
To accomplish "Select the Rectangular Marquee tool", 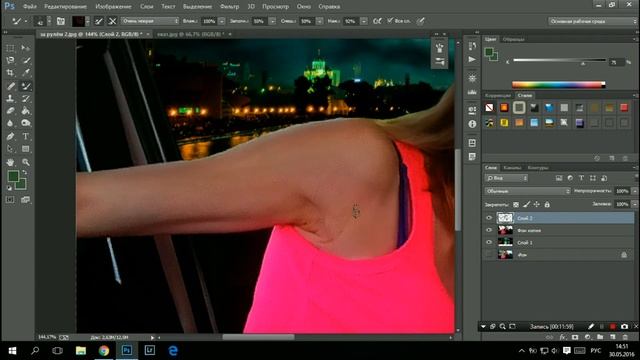I will (10, 48).
